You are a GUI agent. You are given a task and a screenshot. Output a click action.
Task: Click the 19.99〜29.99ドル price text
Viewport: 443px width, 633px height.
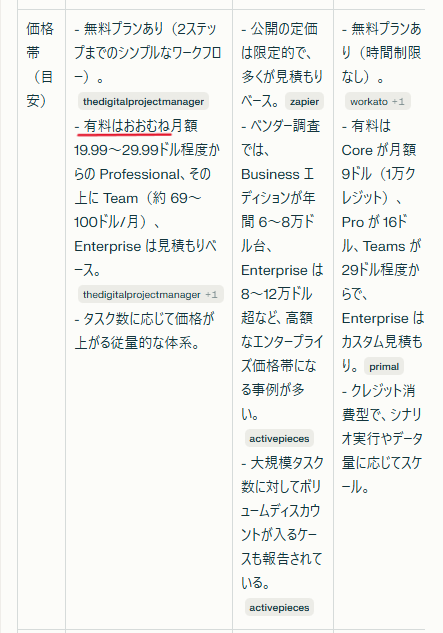tap(126, 150)
